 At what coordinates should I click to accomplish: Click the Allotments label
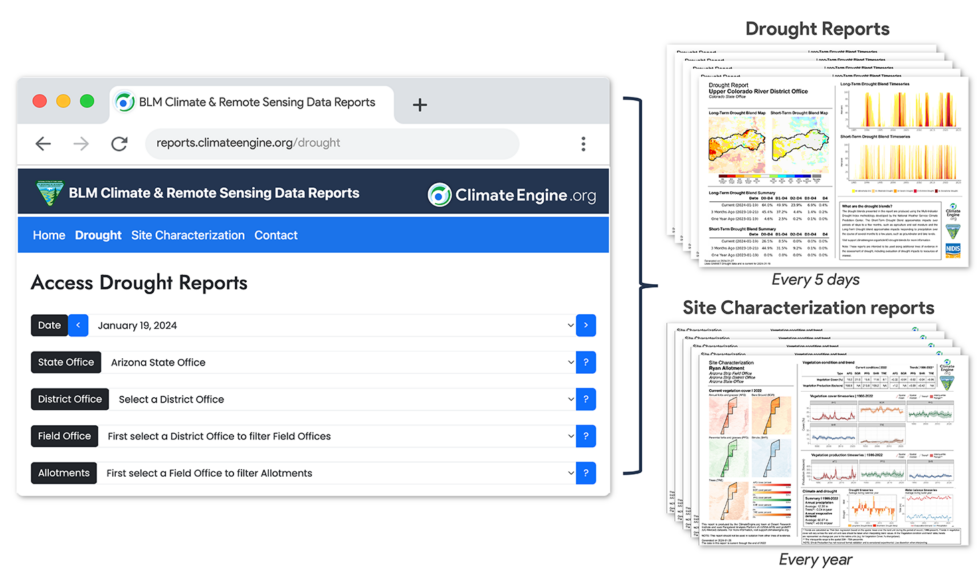[x=64, y=472]
